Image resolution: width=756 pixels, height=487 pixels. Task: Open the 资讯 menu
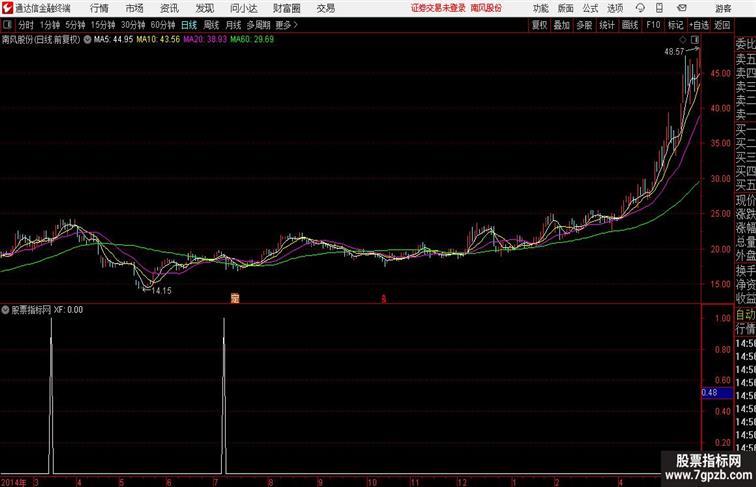(x=169, y=8)
